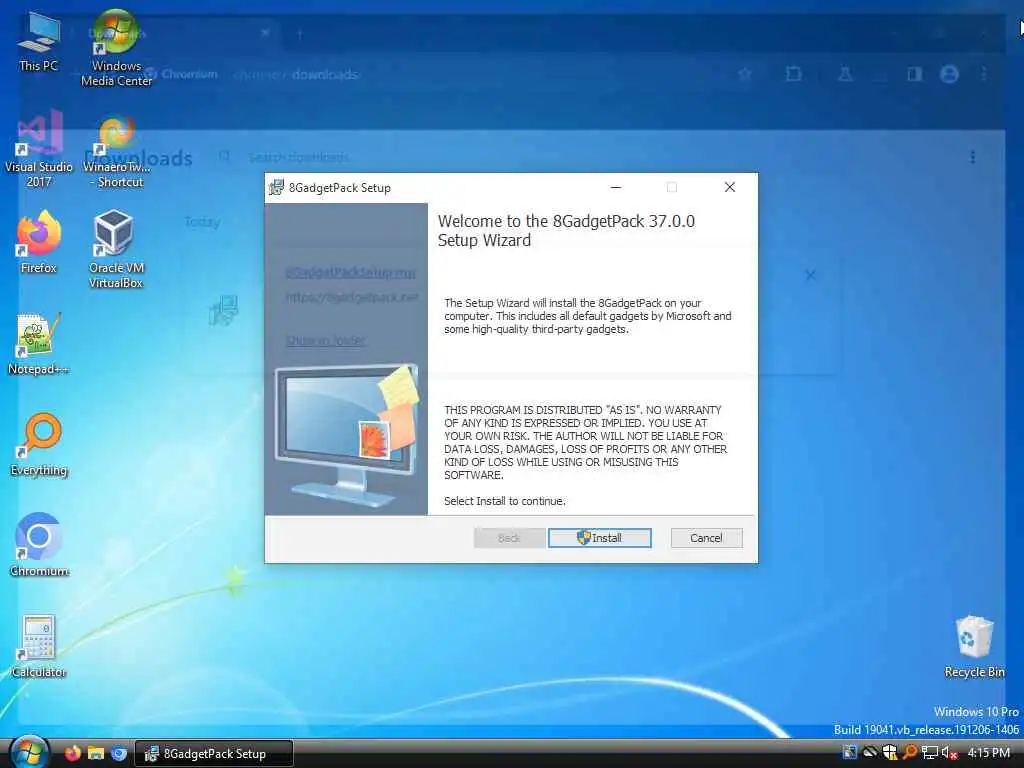Open File Explorer from taskbar
Image resolution: width=1024 pixels, height=768 pixels.
coord(96,754)
